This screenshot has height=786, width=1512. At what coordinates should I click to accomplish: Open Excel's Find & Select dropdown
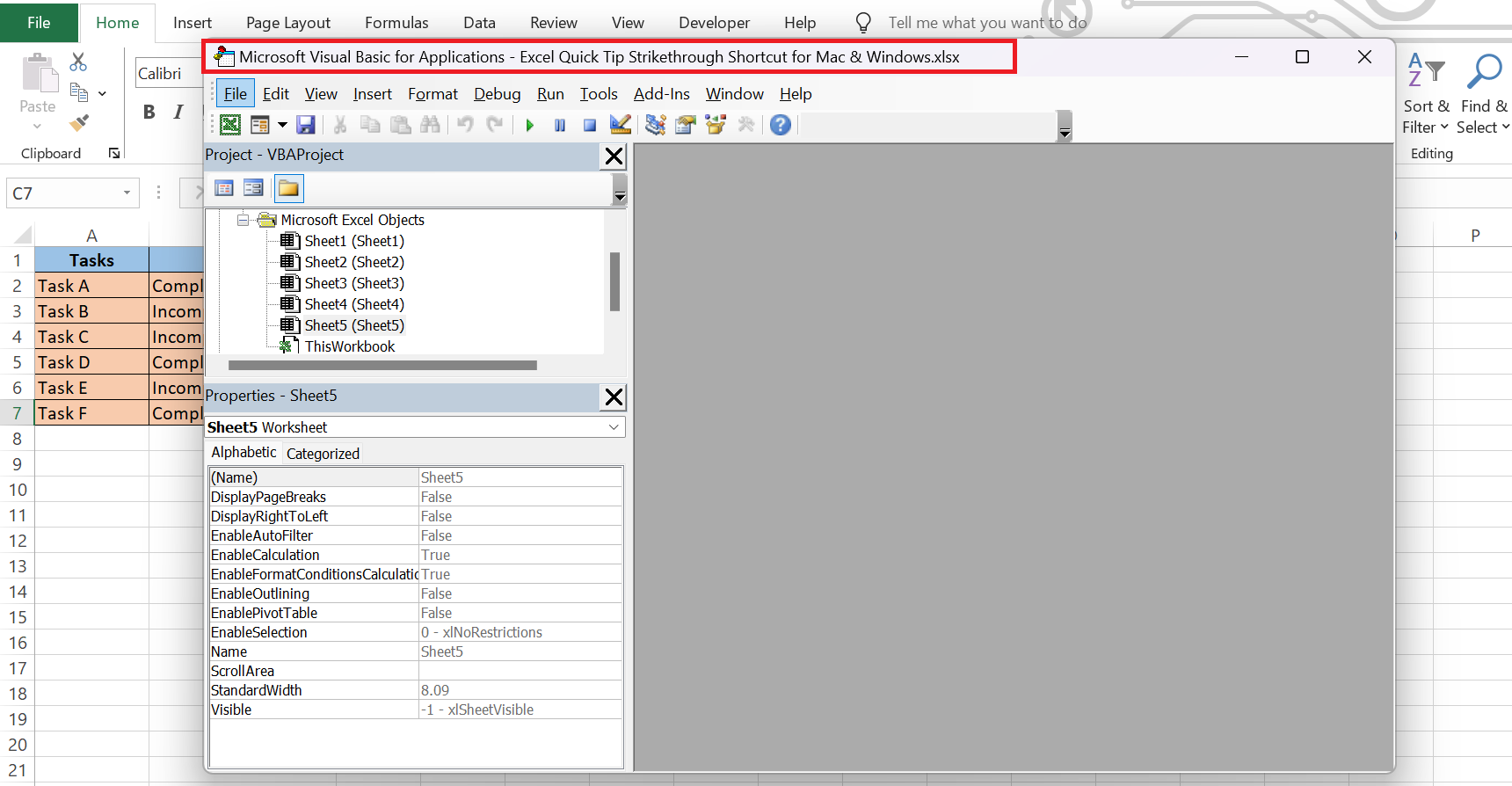1482,95
